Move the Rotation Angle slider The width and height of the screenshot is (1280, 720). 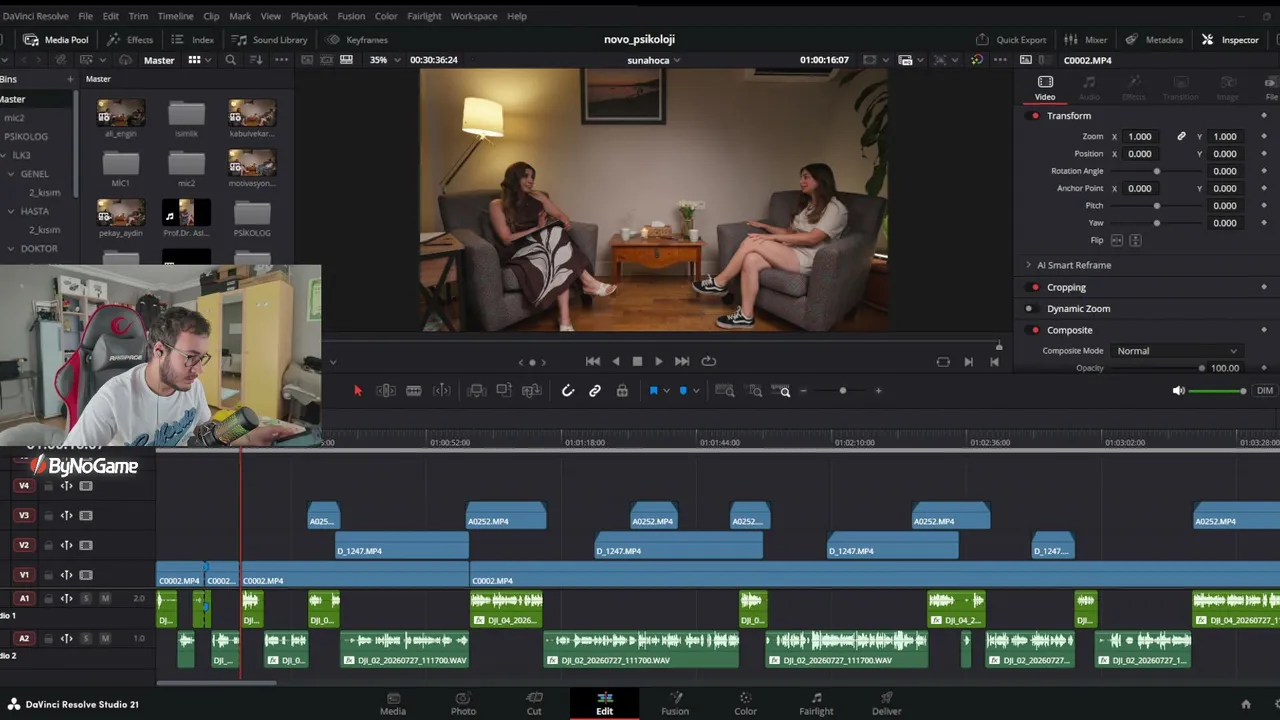[1157, 171]
